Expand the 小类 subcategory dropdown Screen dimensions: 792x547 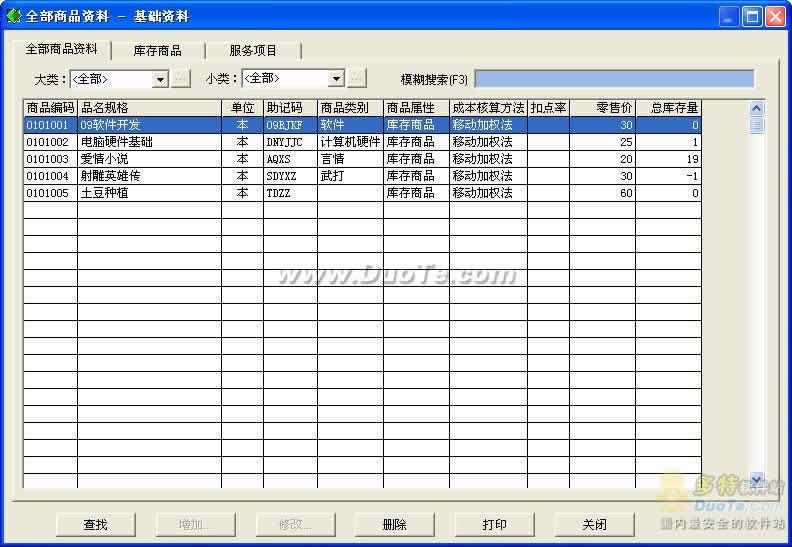coord(336,79)
